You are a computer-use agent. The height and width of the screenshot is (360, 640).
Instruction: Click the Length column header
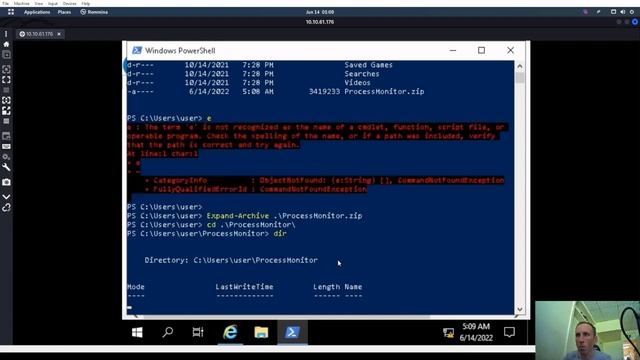pyautogui.click(x=327, y=287)
